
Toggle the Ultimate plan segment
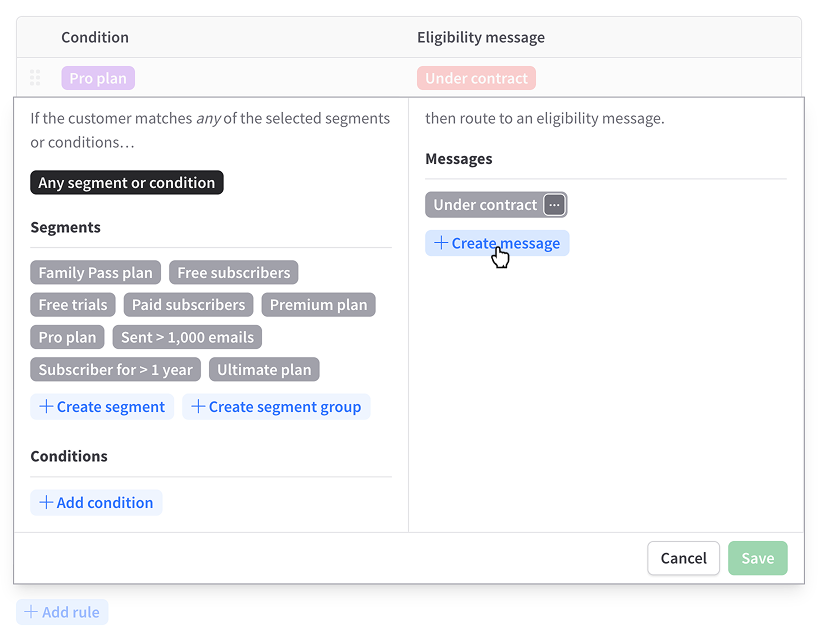264,369
